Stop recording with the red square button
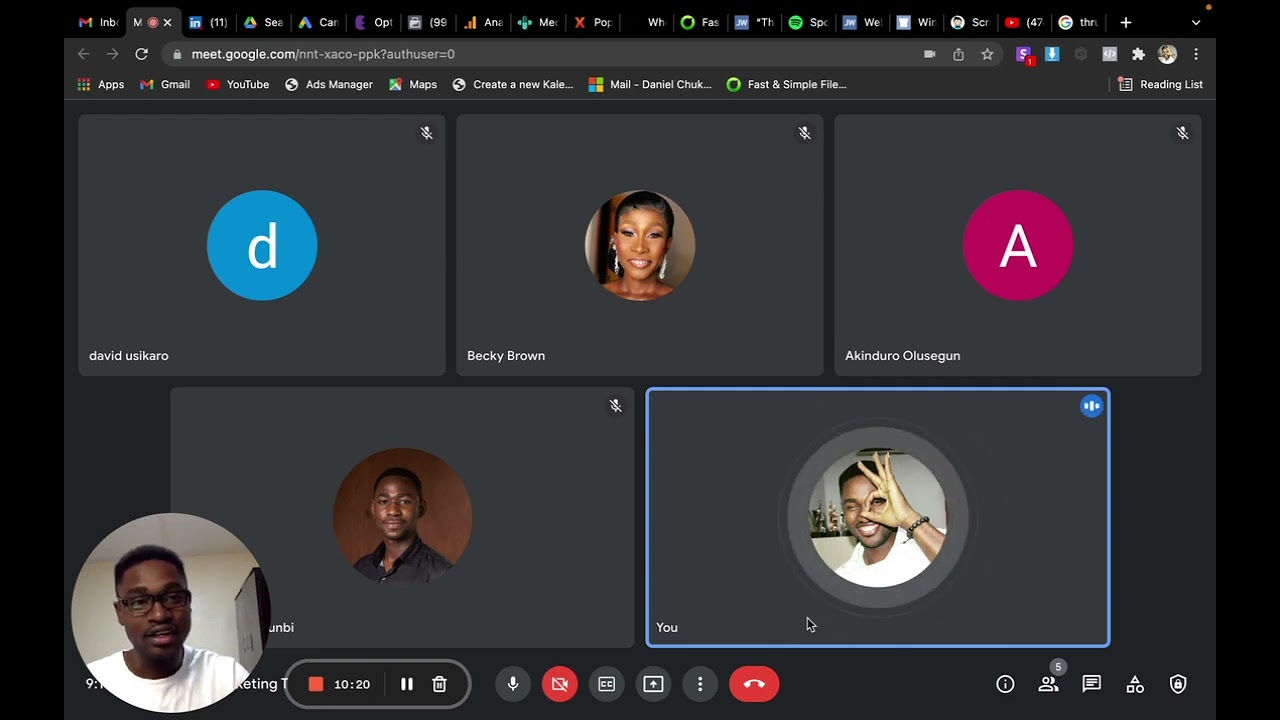 coord(316,684)
